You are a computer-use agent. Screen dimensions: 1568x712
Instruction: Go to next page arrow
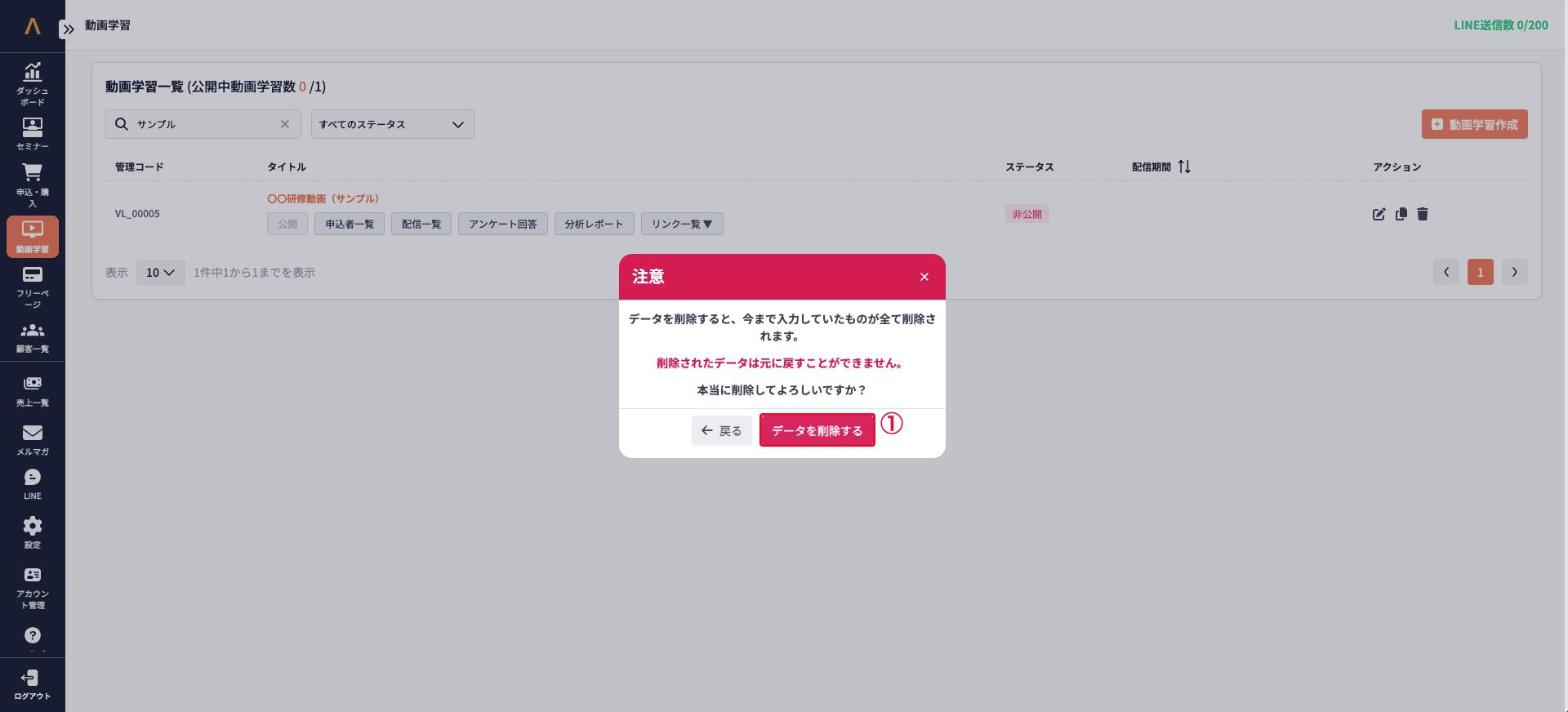pyautogui.click(x=1514, y=272)
